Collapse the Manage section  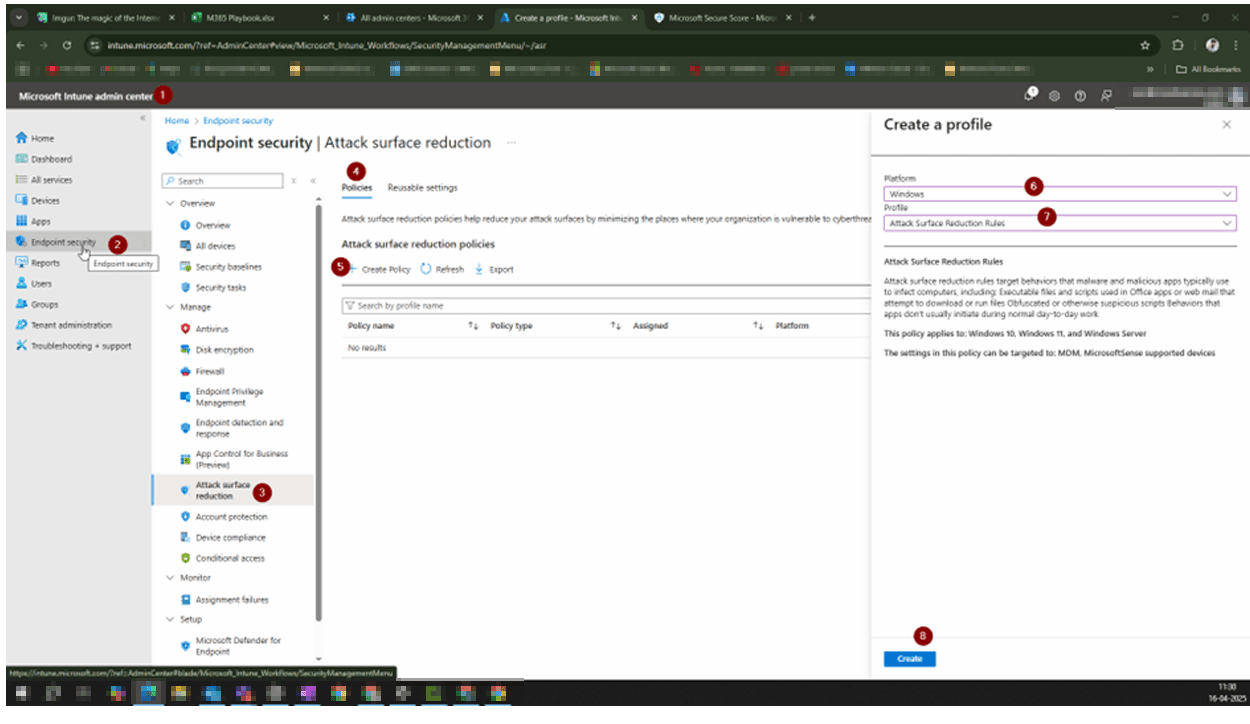pos(169,307)
